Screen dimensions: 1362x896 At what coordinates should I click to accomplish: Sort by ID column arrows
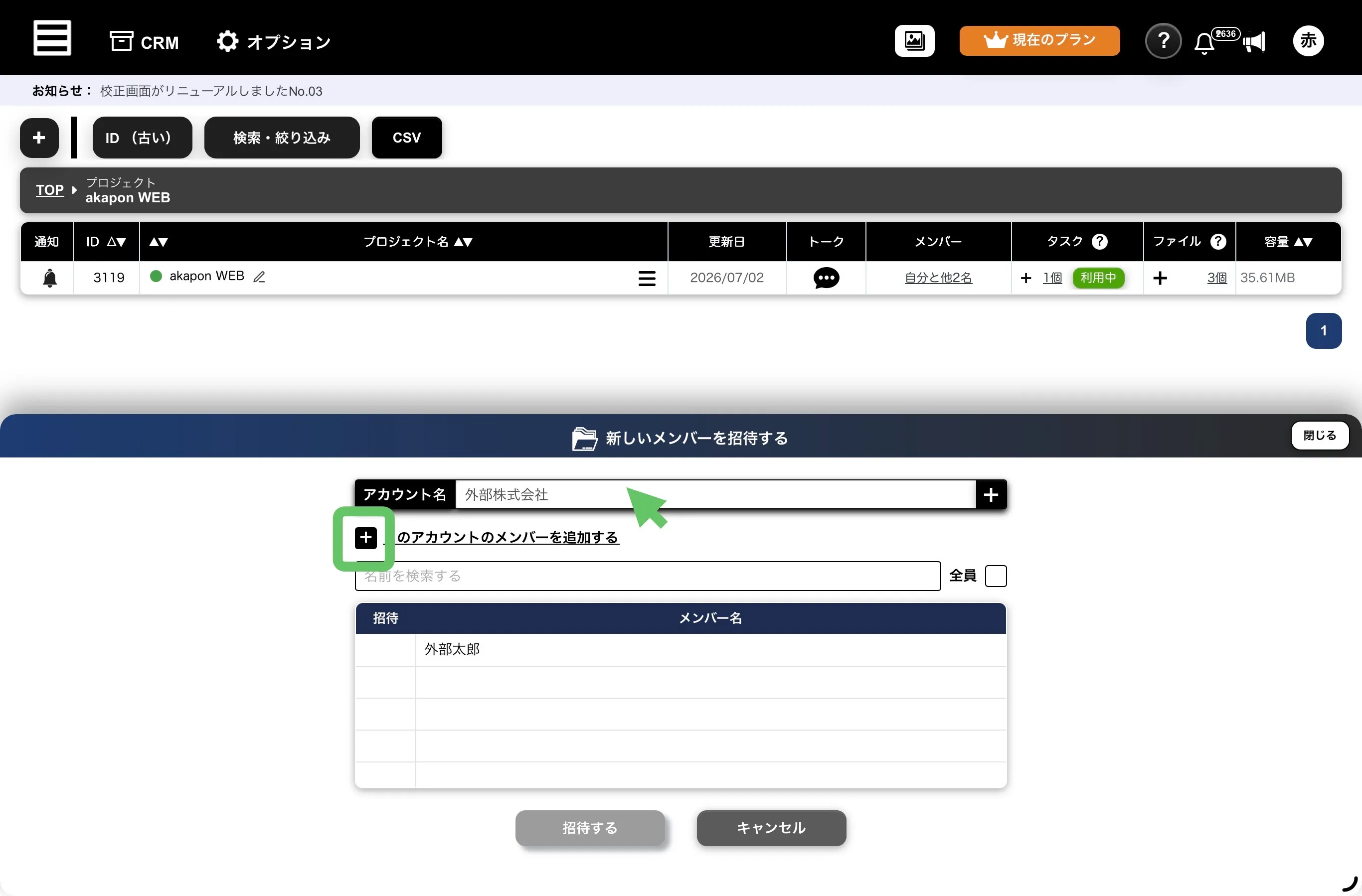pyautogui.click(x=116, y=242)
